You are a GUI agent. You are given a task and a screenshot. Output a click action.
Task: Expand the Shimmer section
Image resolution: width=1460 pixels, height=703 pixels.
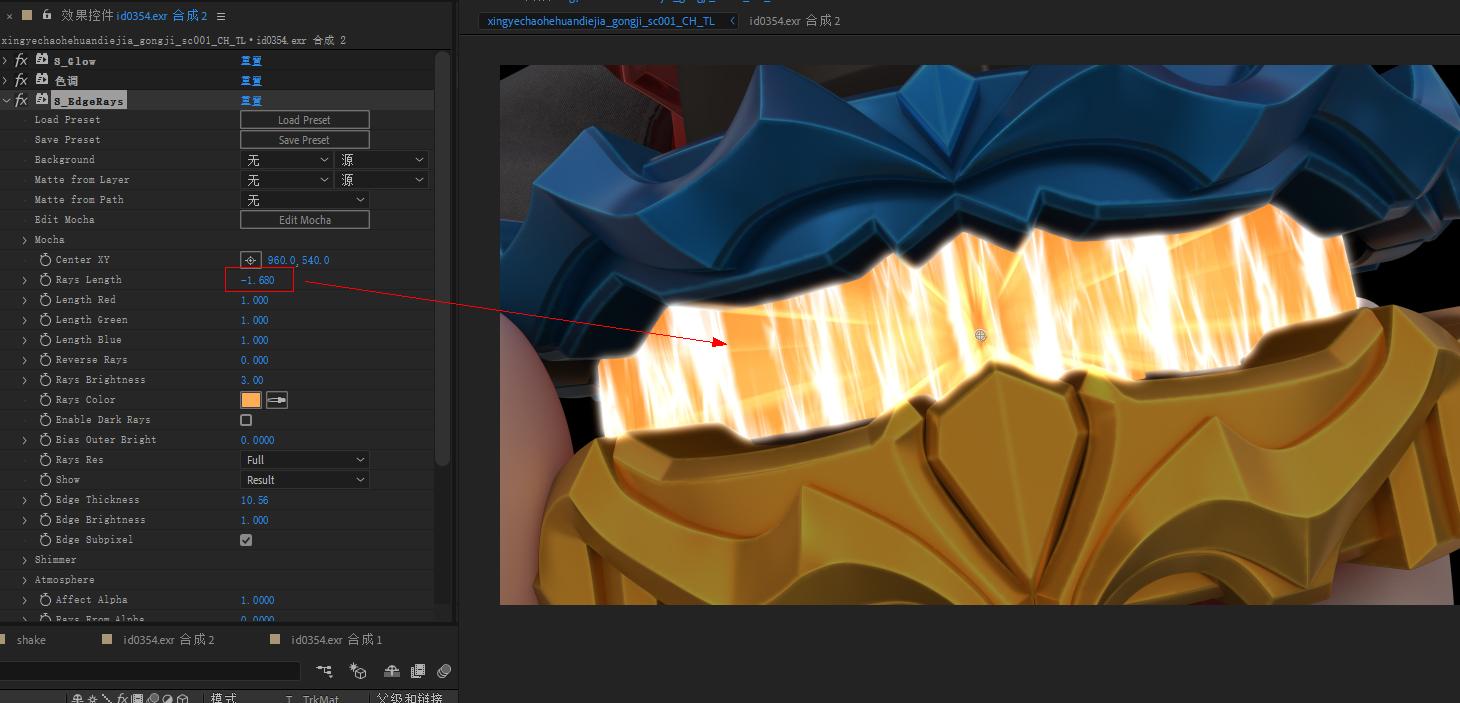point(25,560)
